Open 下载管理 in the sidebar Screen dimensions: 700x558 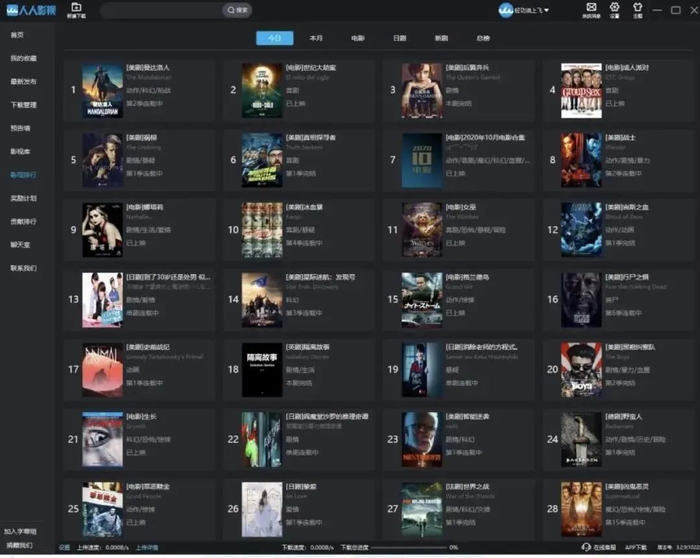tap(23, 104)
